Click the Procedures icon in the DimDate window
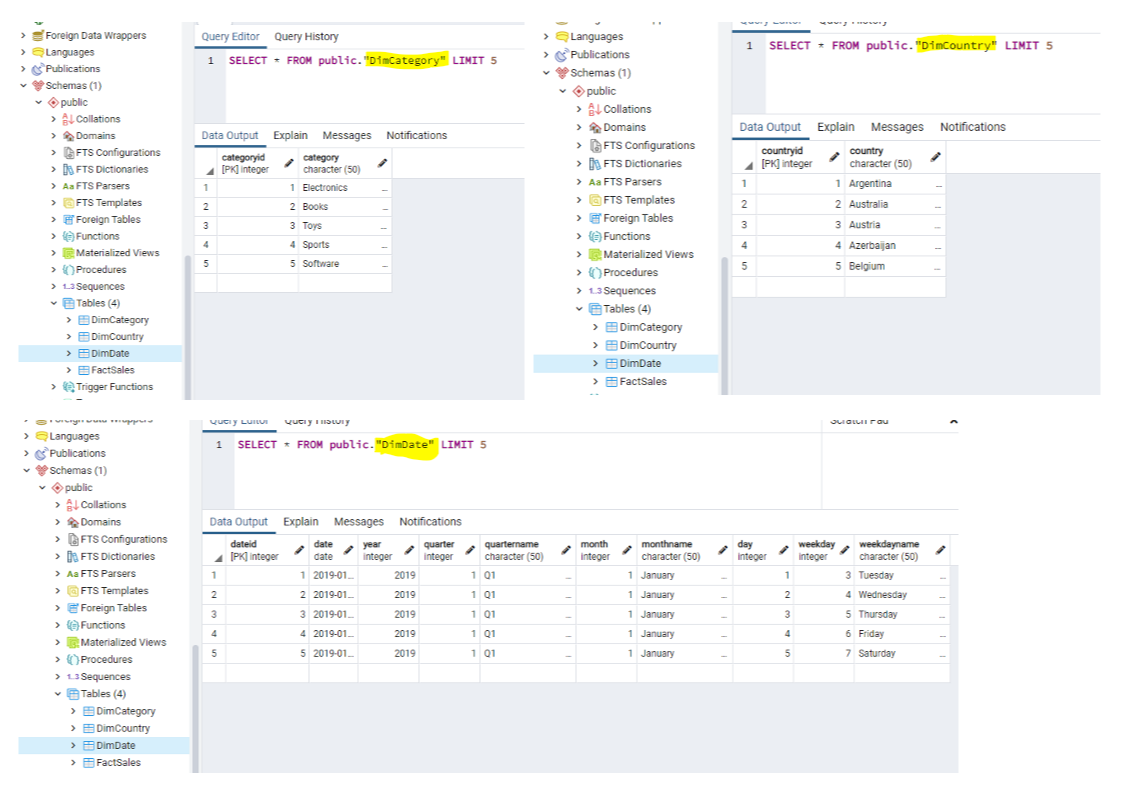Image resolution: width=1137 pixels, height=790 pixels. (x=73, y=659)
